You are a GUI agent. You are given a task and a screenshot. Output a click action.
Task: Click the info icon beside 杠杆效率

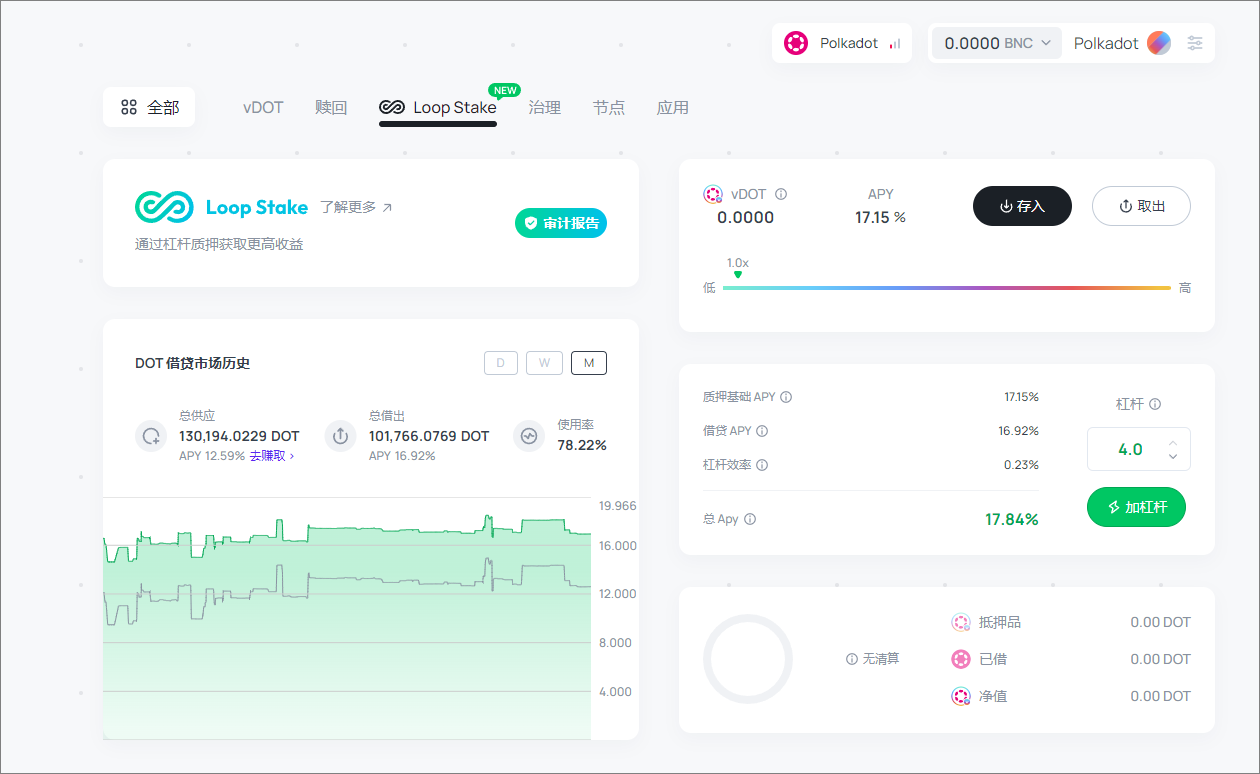click(x=762, y=465)
